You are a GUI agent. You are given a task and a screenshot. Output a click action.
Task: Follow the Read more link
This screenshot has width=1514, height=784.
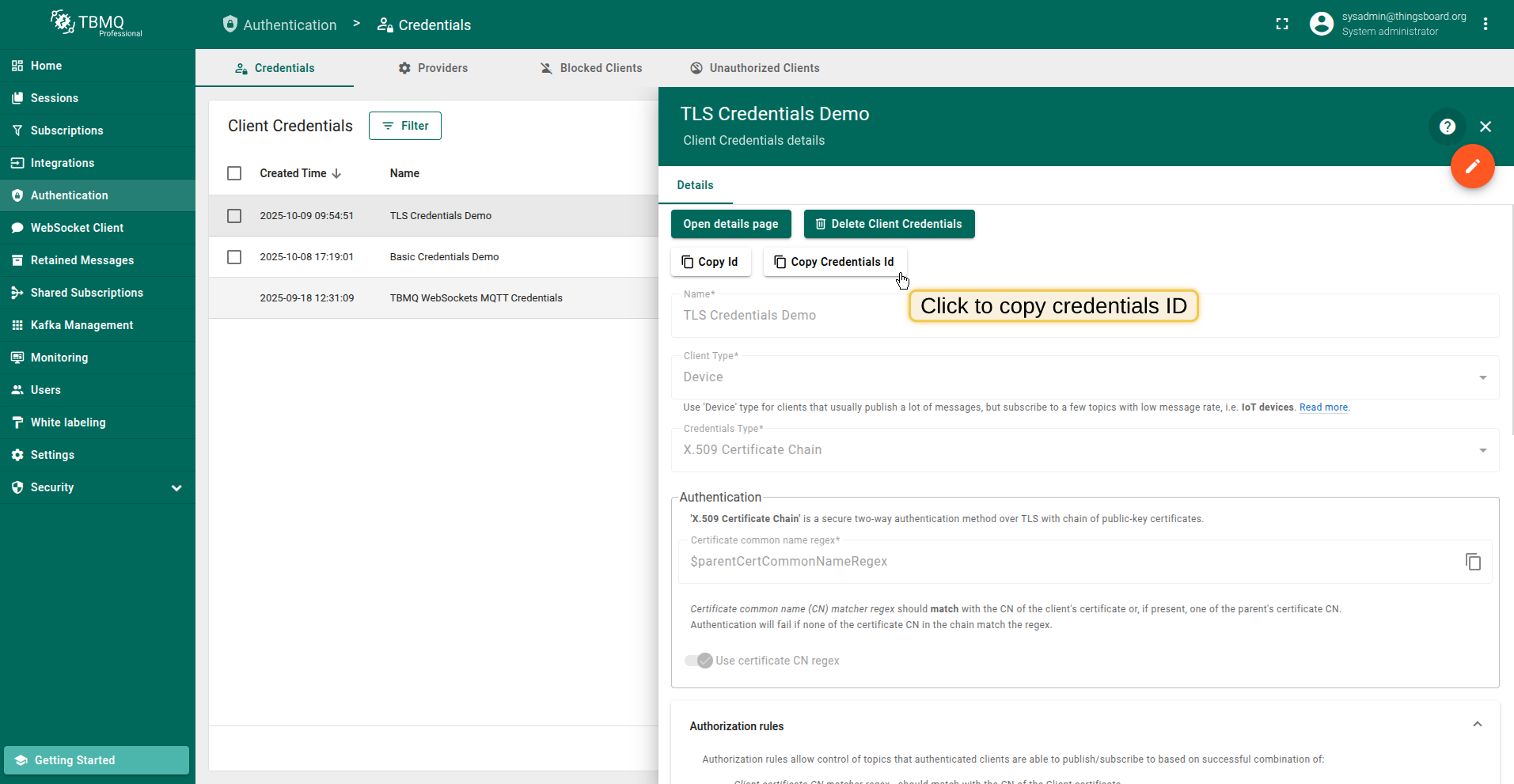(x=1323, y=407)
